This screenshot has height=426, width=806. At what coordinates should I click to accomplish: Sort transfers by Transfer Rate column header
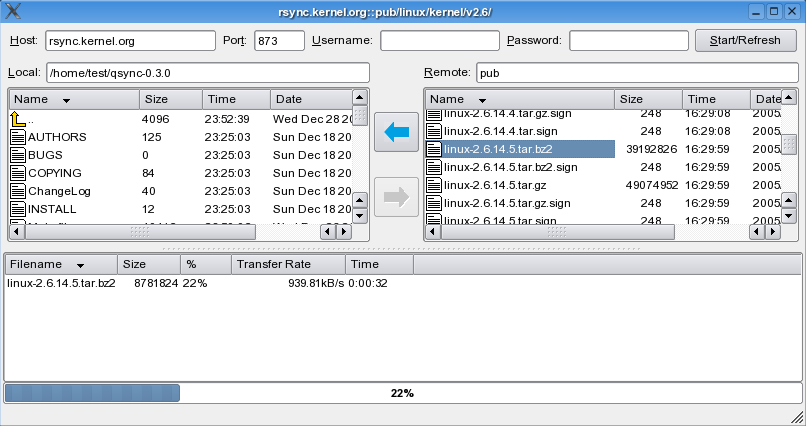pos(288,264)
